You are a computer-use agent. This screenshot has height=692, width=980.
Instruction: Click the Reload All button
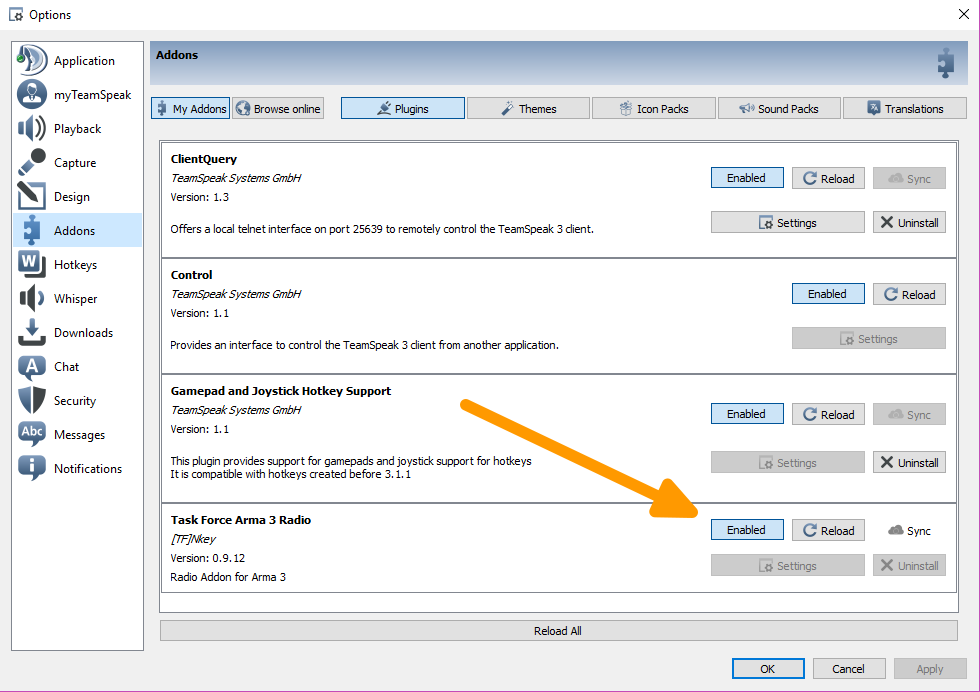tap(559, 631)
